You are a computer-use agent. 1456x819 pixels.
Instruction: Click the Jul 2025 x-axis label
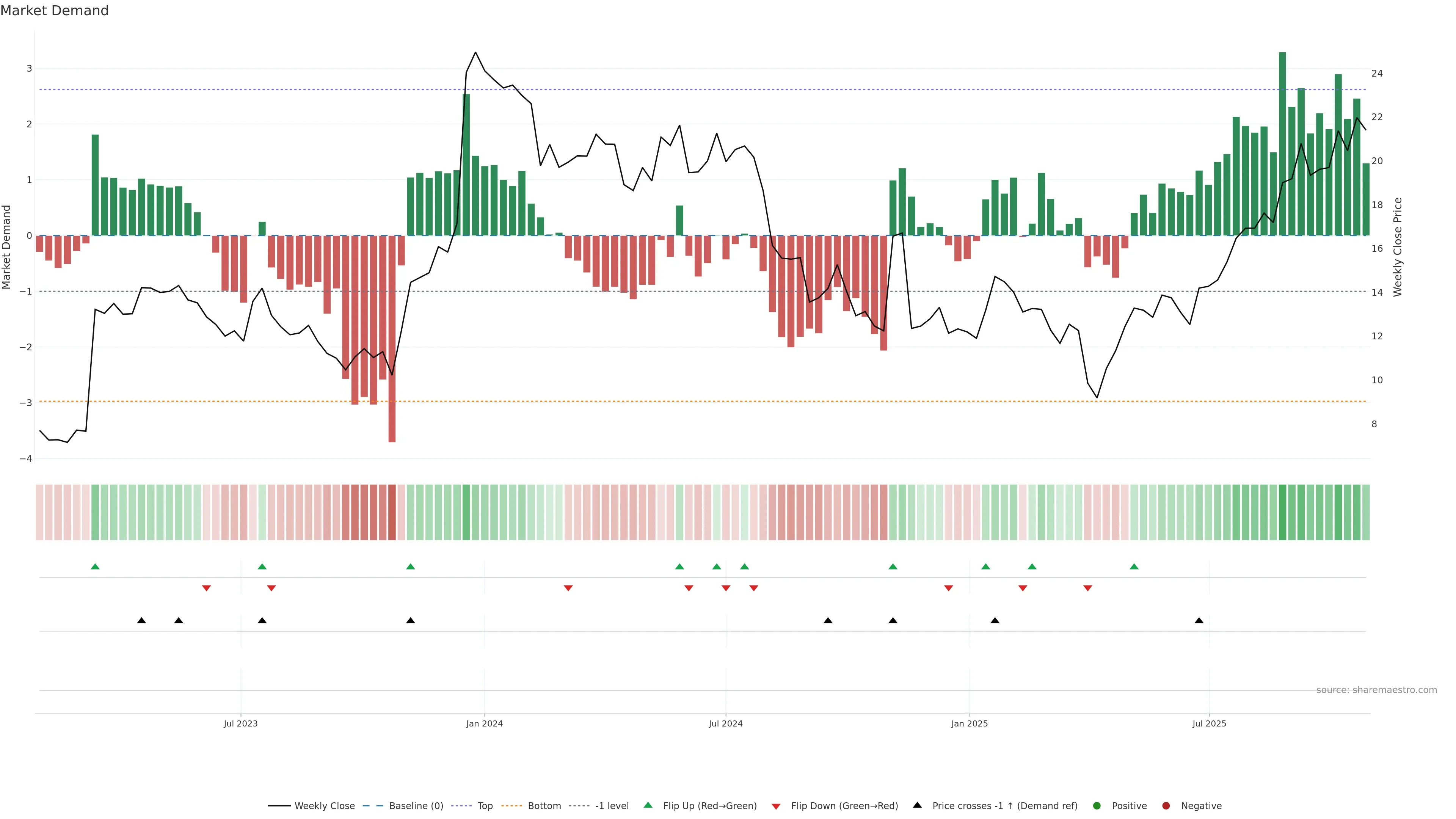pyautogui.click(x=1209, y=724)
